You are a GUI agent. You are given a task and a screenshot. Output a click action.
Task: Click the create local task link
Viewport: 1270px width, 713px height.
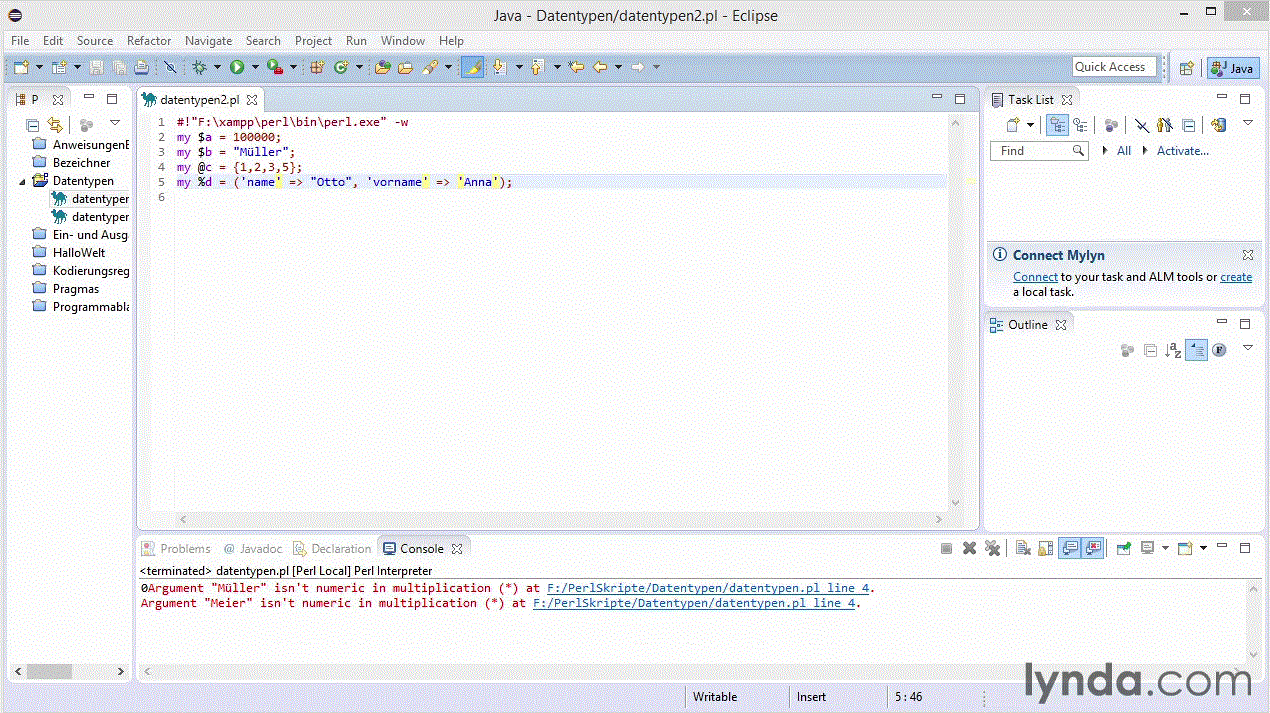[x=1236, y=277]
